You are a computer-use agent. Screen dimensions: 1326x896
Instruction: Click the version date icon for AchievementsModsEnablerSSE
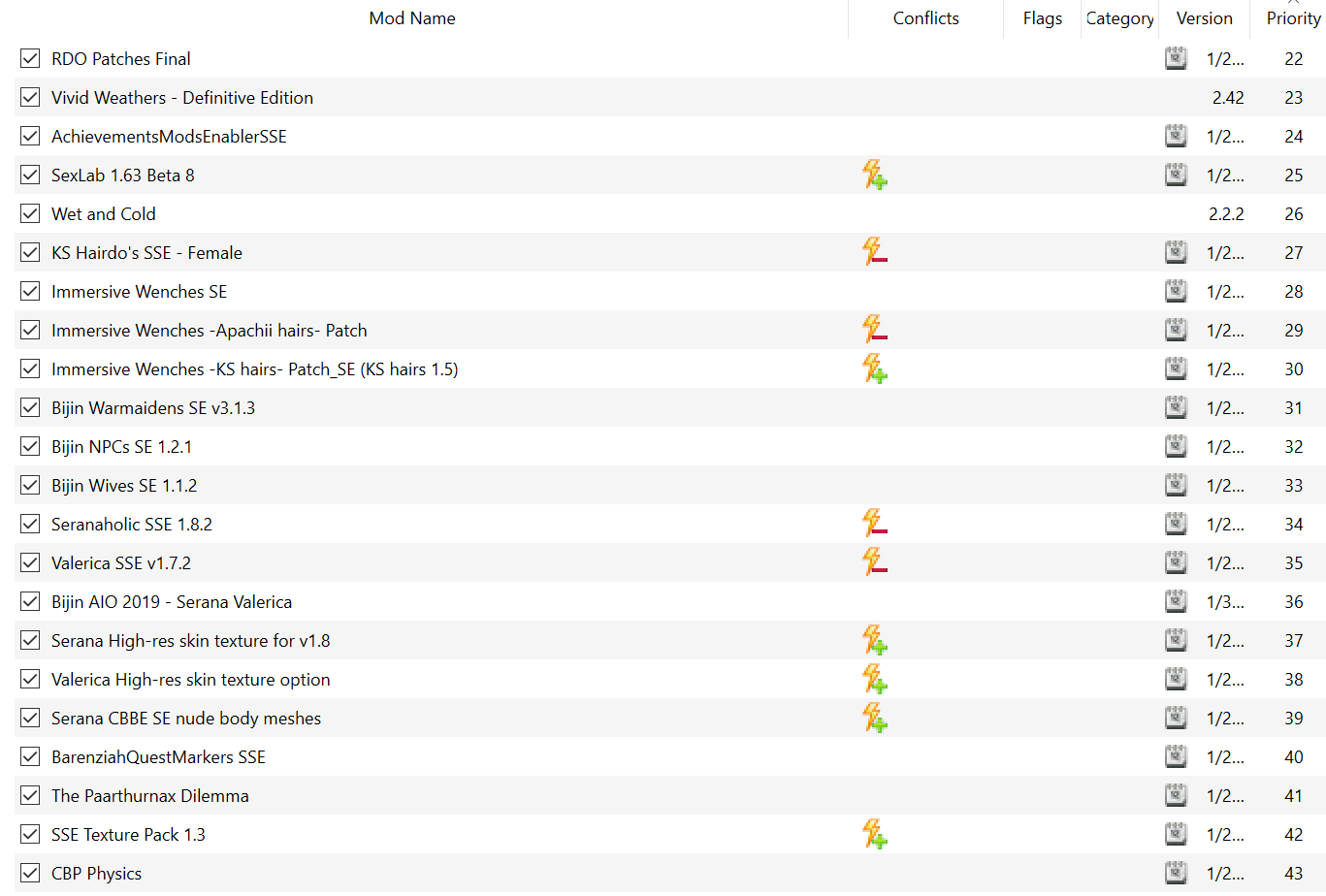1176,136
